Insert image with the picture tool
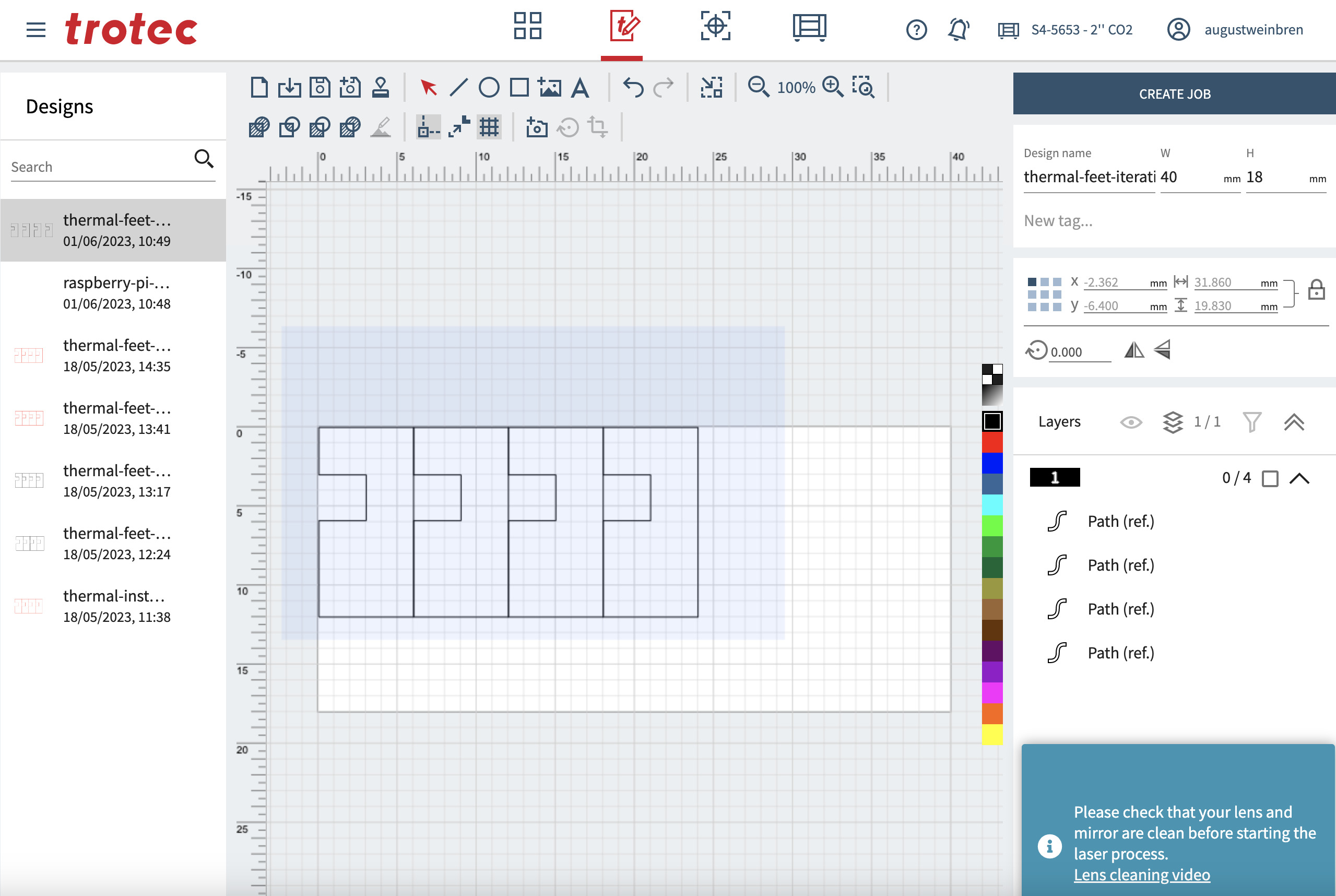The width and height of the screenshot is (1336, 896). pyautogui.click(x=549, y=87)
